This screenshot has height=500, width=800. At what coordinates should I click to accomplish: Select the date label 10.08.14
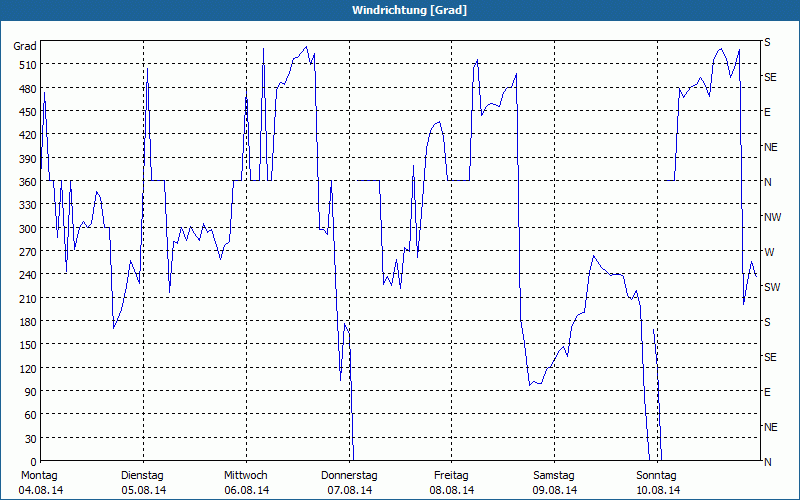click(x=657, y=490)
